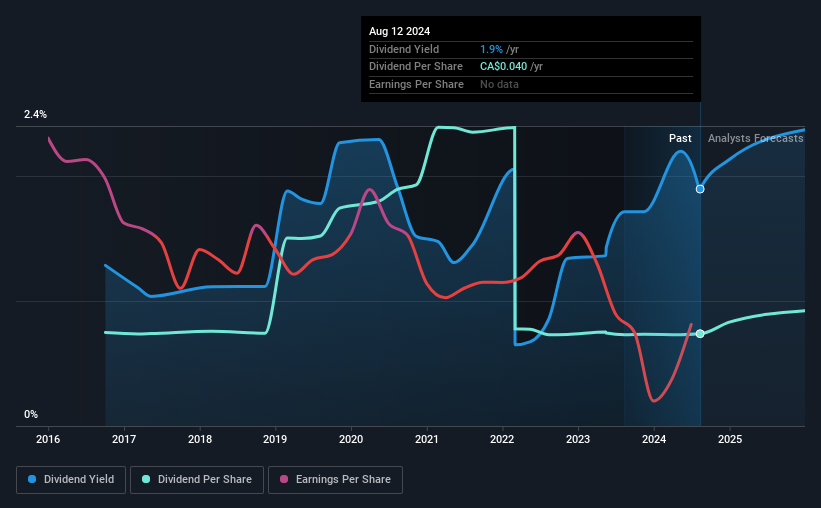The image size is (821, 508).
Task: Toggle the Dividend Per Share legend button
Action: tap(197, 480)
